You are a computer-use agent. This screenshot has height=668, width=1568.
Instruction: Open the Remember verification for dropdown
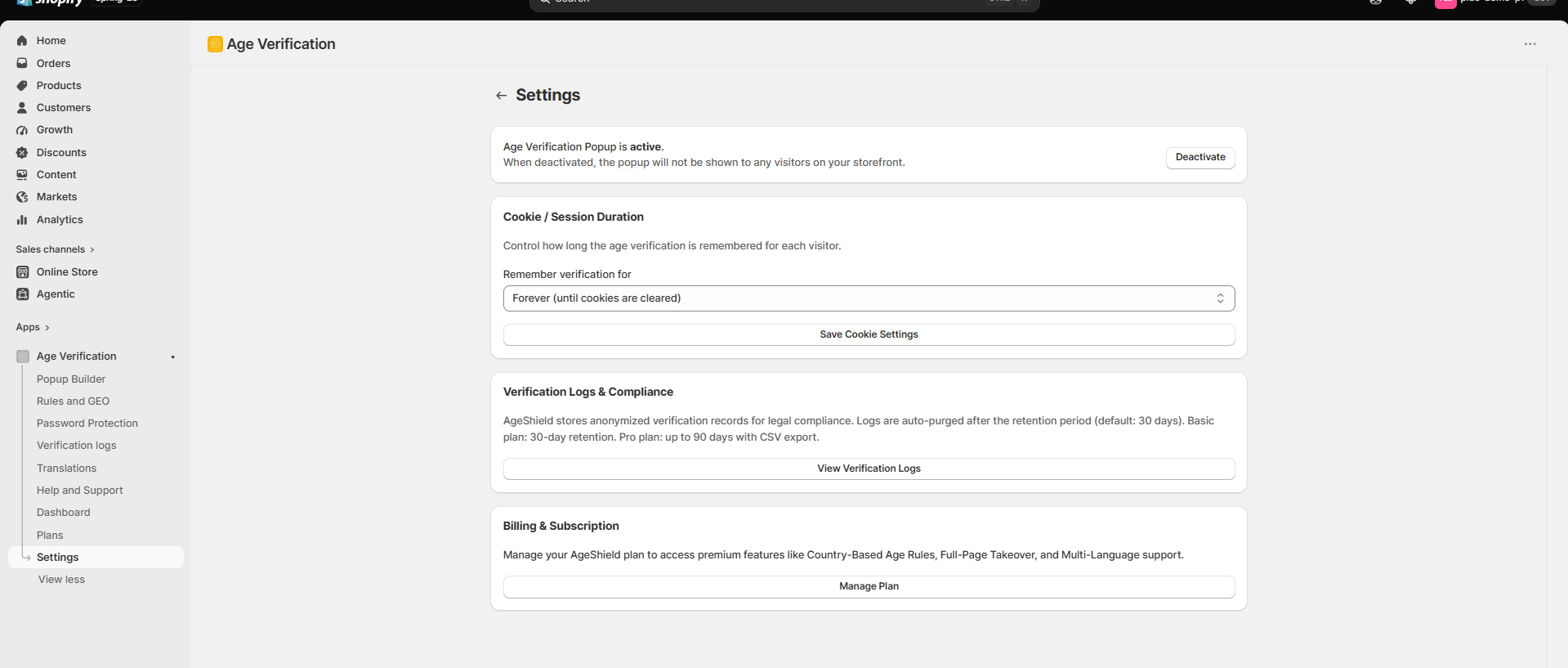(x=869, y=298)
